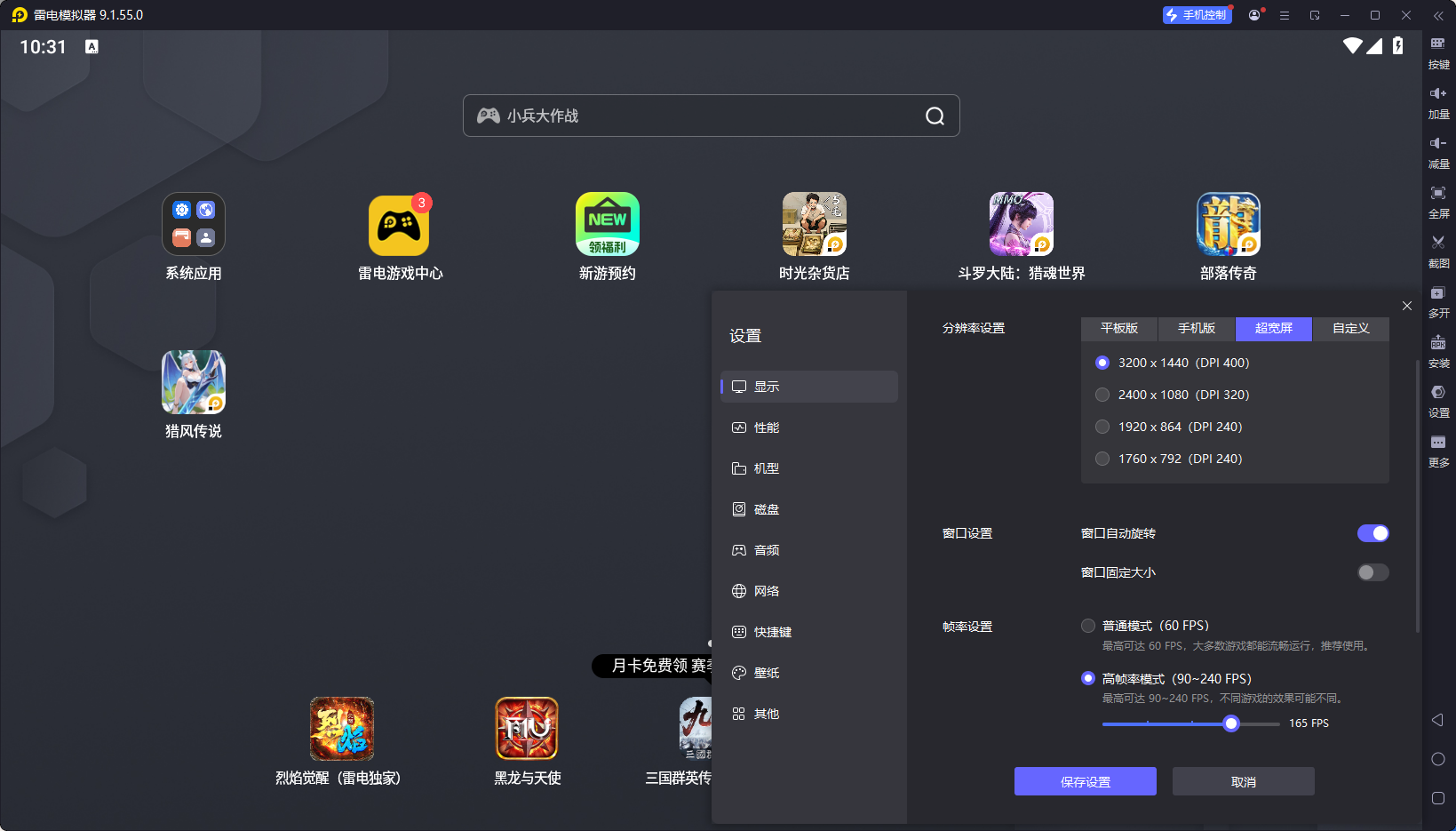Increase volume with the 加量 icon

[x=1439, y=102]
